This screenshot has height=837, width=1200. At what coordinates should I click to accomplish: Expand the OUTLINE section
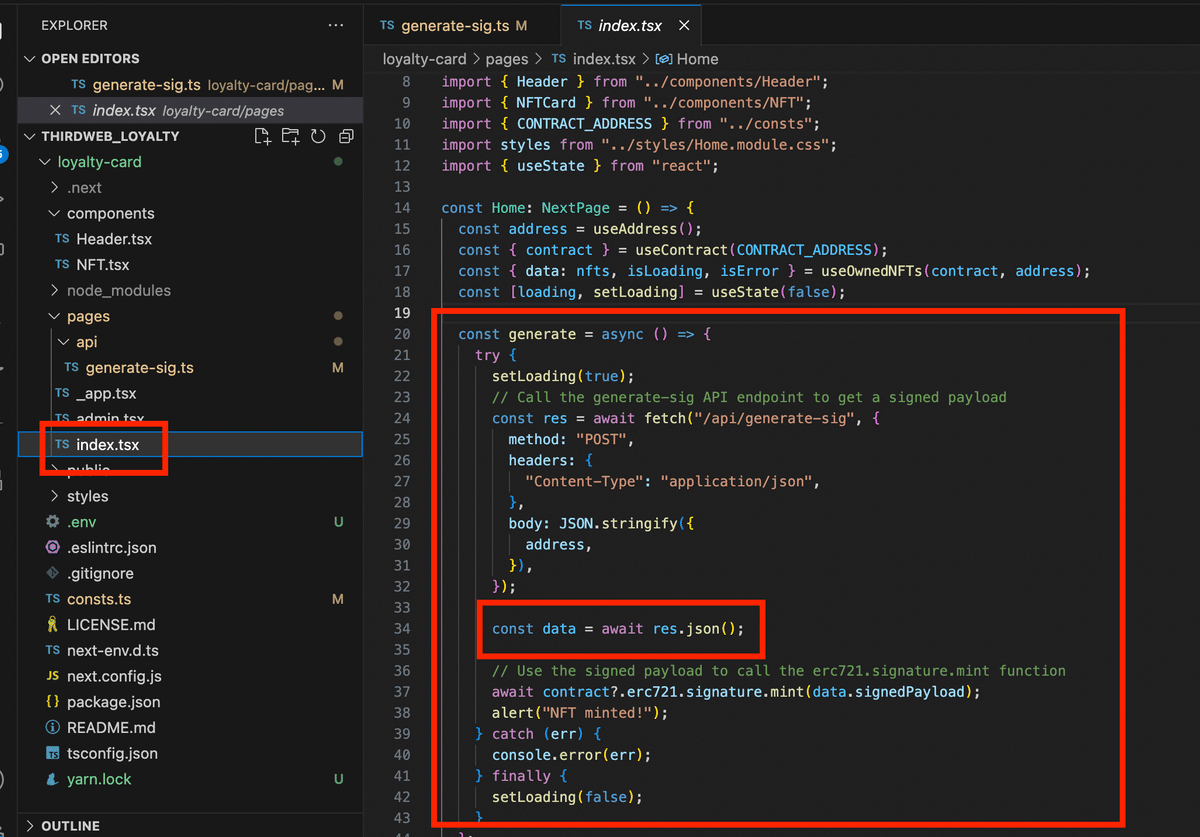tap(29, 826)
